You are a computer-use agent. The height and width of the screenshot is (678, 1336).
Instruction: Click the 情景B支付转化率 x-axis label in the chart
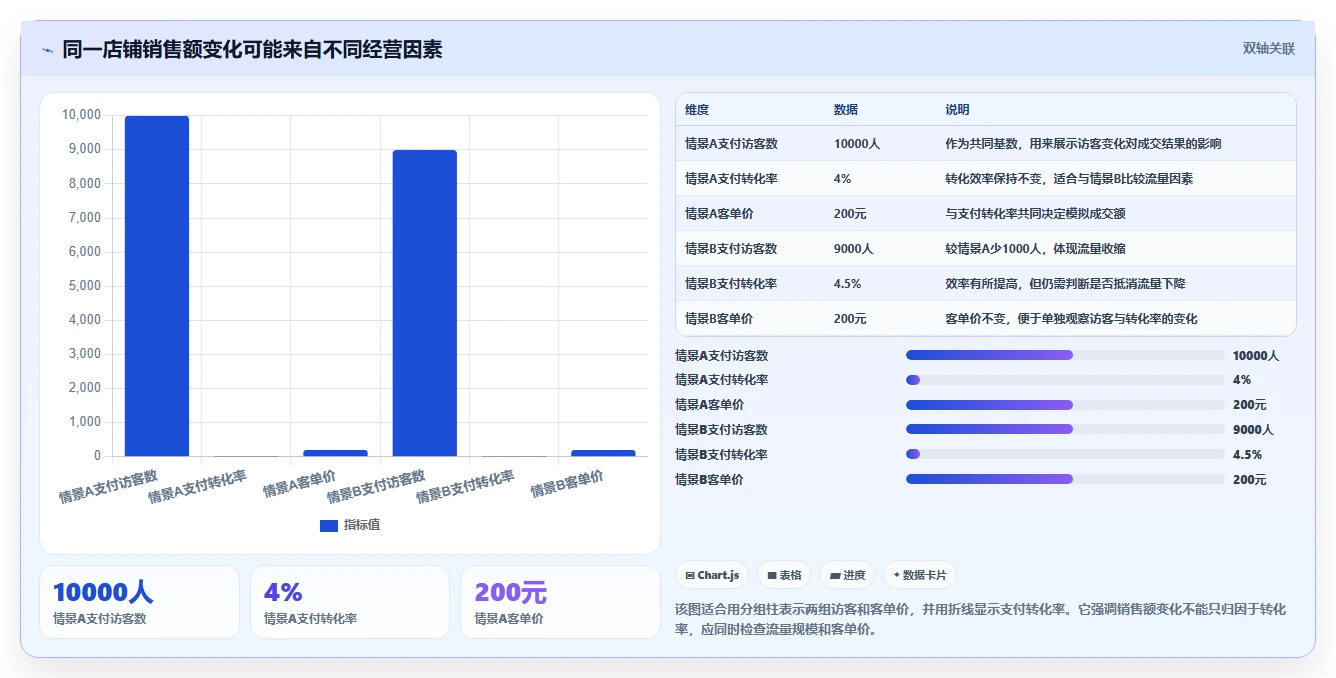click(x=465, y=487)
